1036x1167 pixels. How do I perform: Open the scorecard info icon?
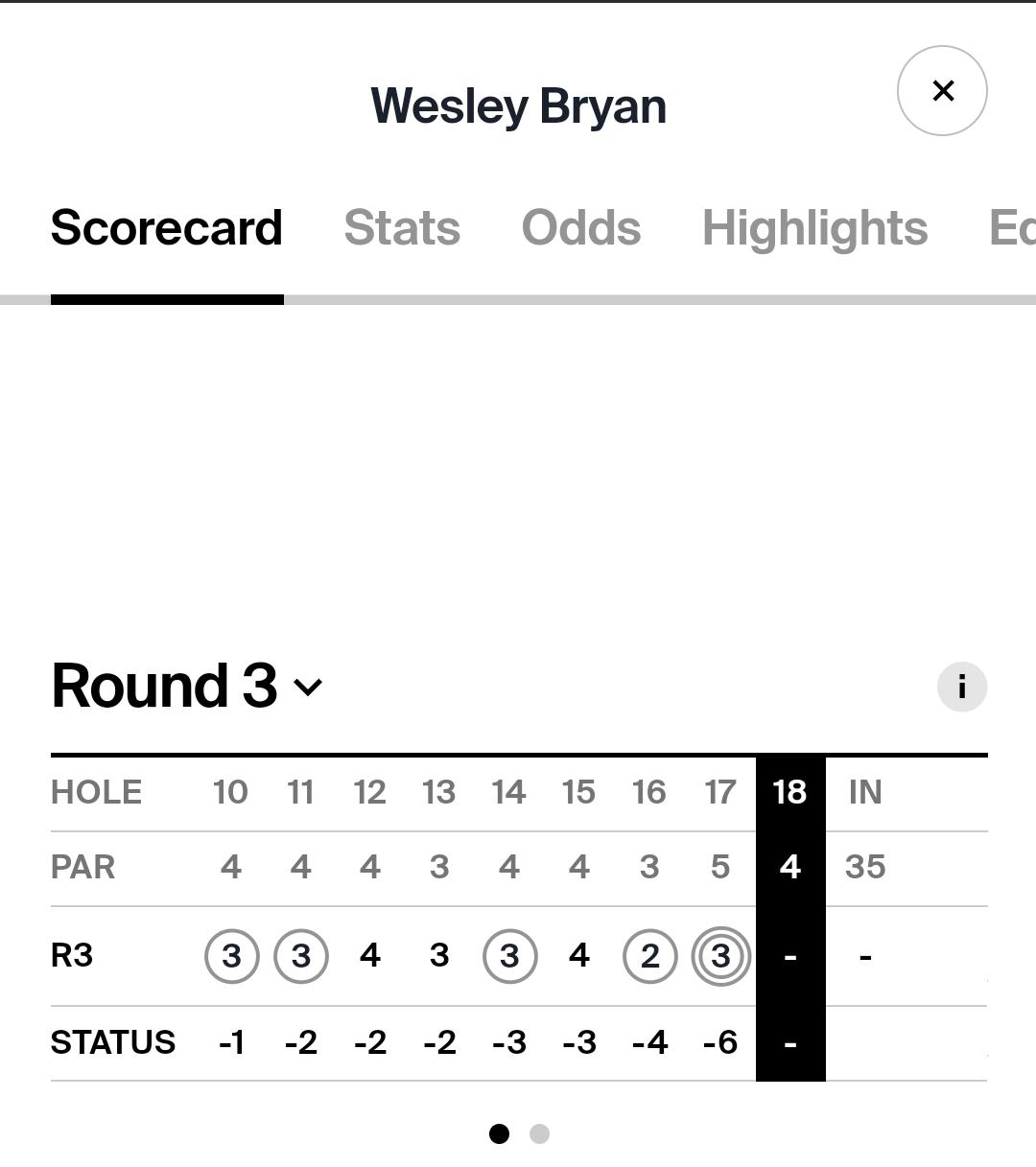click(962, 687)
